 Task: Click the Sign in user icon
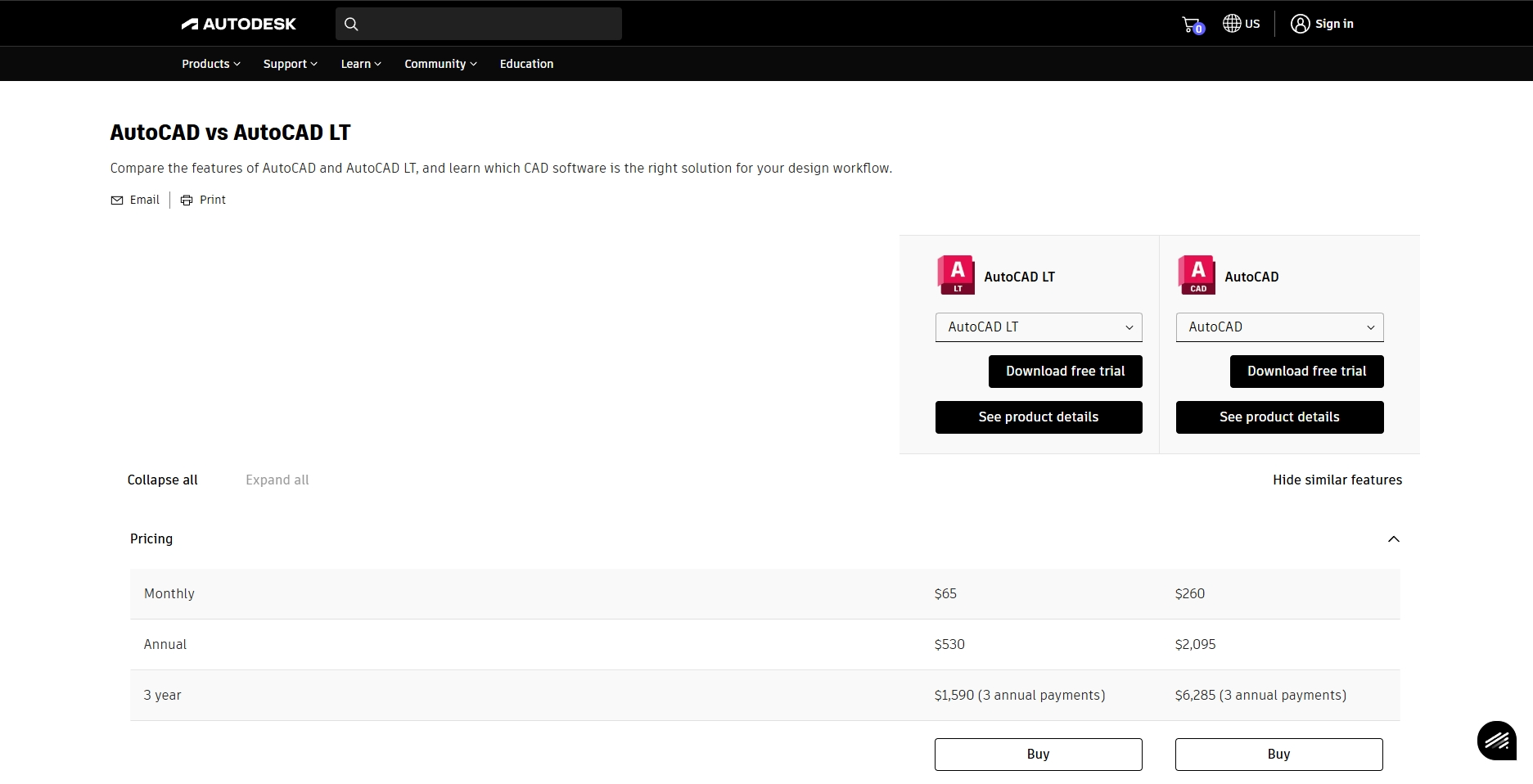tap(1300, 24)
